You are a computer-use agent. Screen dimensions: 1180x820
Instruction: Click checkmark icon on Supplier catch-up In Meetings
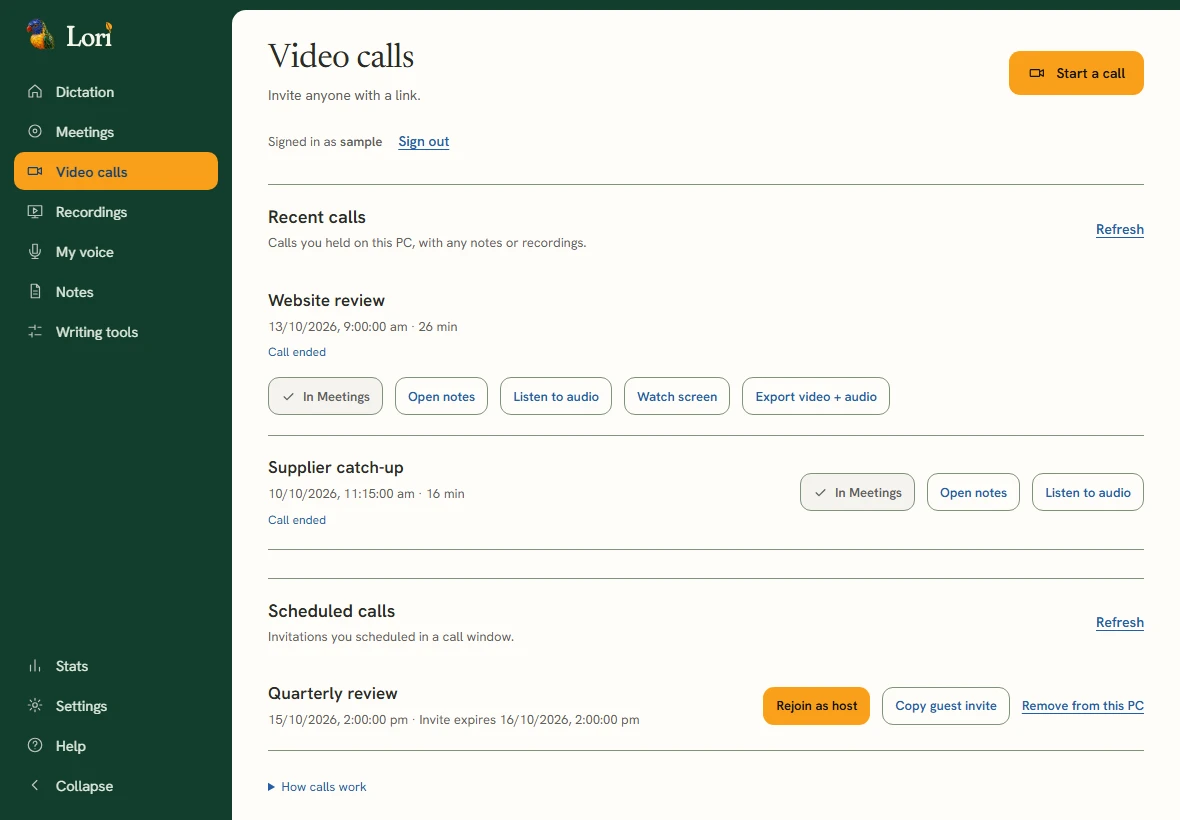click(x=820, y=493)
